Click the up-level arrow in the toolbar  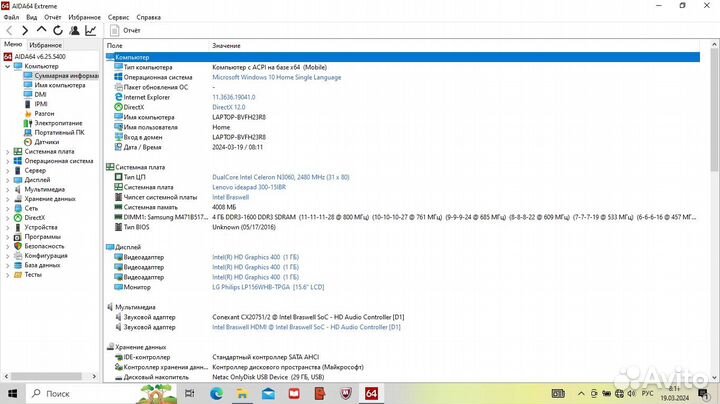41,30
